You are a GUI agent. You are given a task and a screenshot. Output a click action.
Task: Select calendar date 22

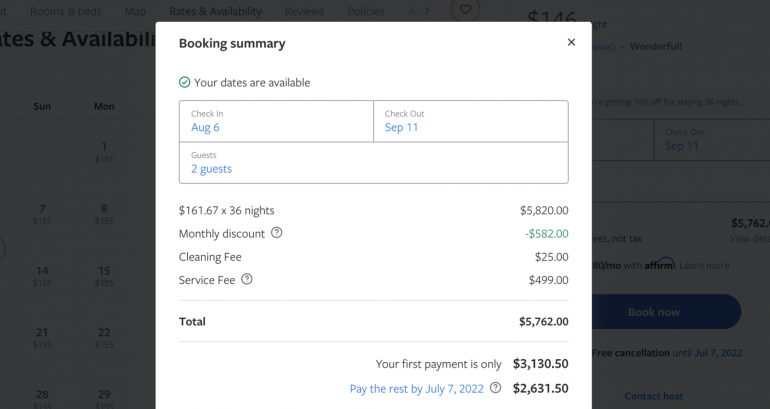coord(104,337)
